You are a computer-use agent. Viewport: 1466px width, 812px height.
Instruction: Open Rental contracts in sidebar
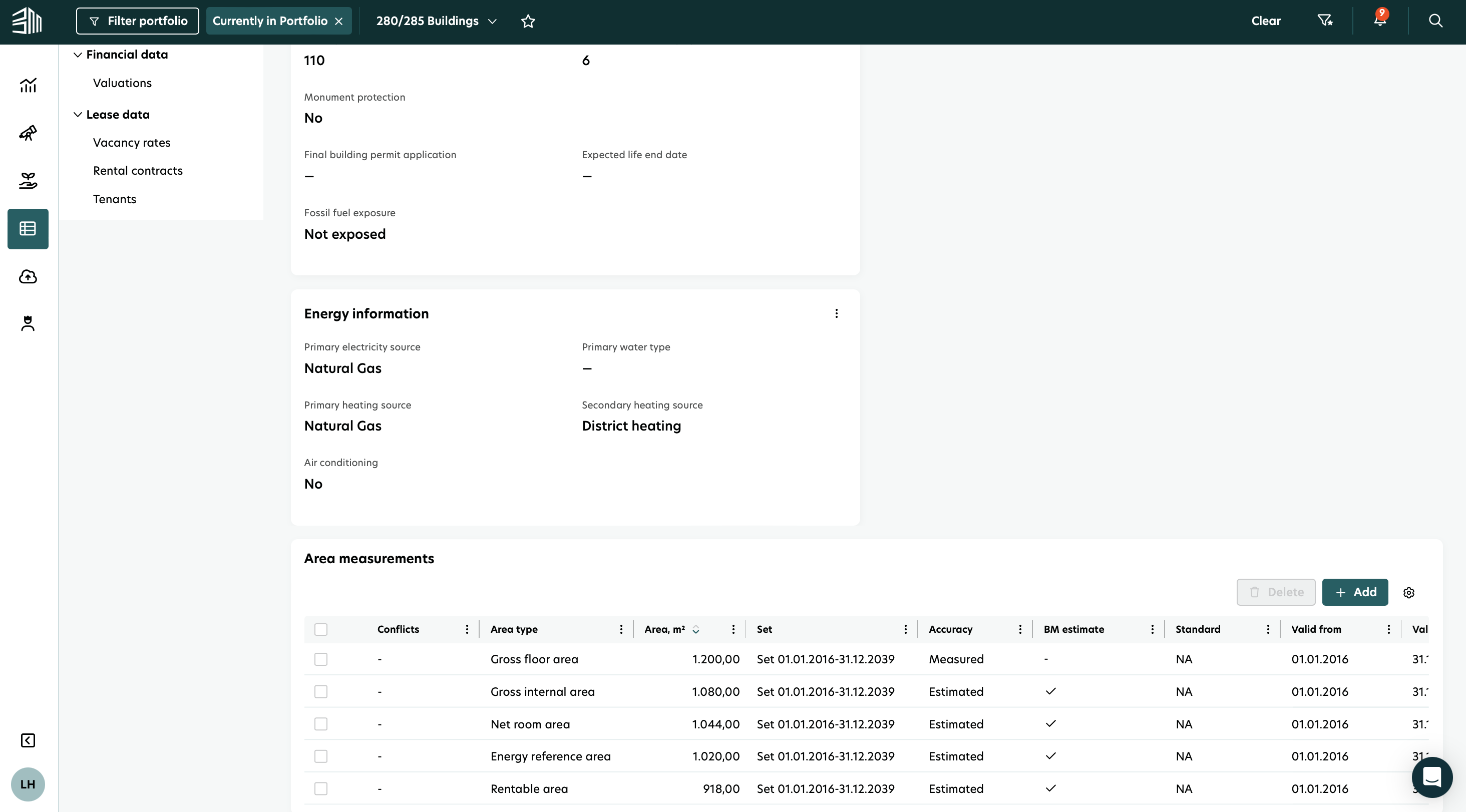point(138,171)
